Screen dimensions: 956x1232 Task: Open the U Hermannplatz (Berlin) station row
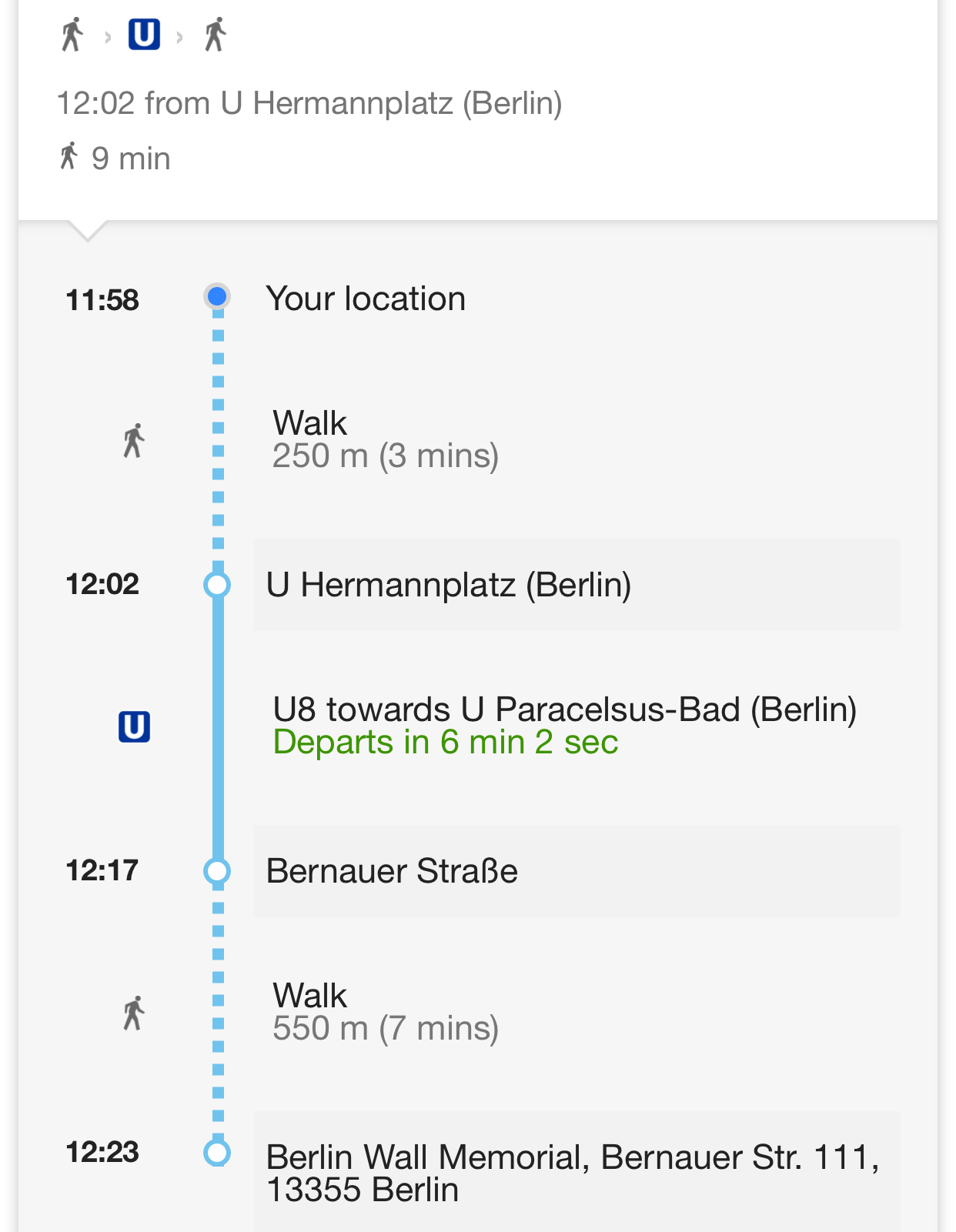577,585
